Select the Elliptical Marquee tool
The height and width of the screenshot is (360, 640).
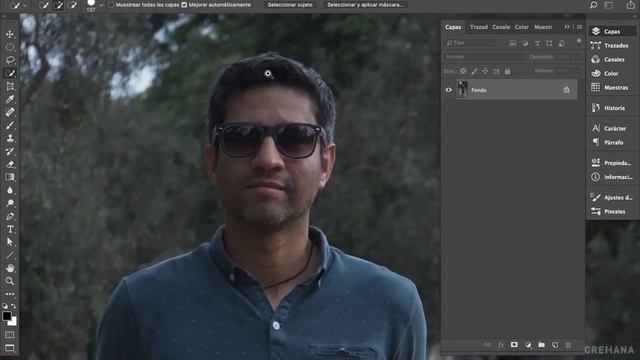10,47
